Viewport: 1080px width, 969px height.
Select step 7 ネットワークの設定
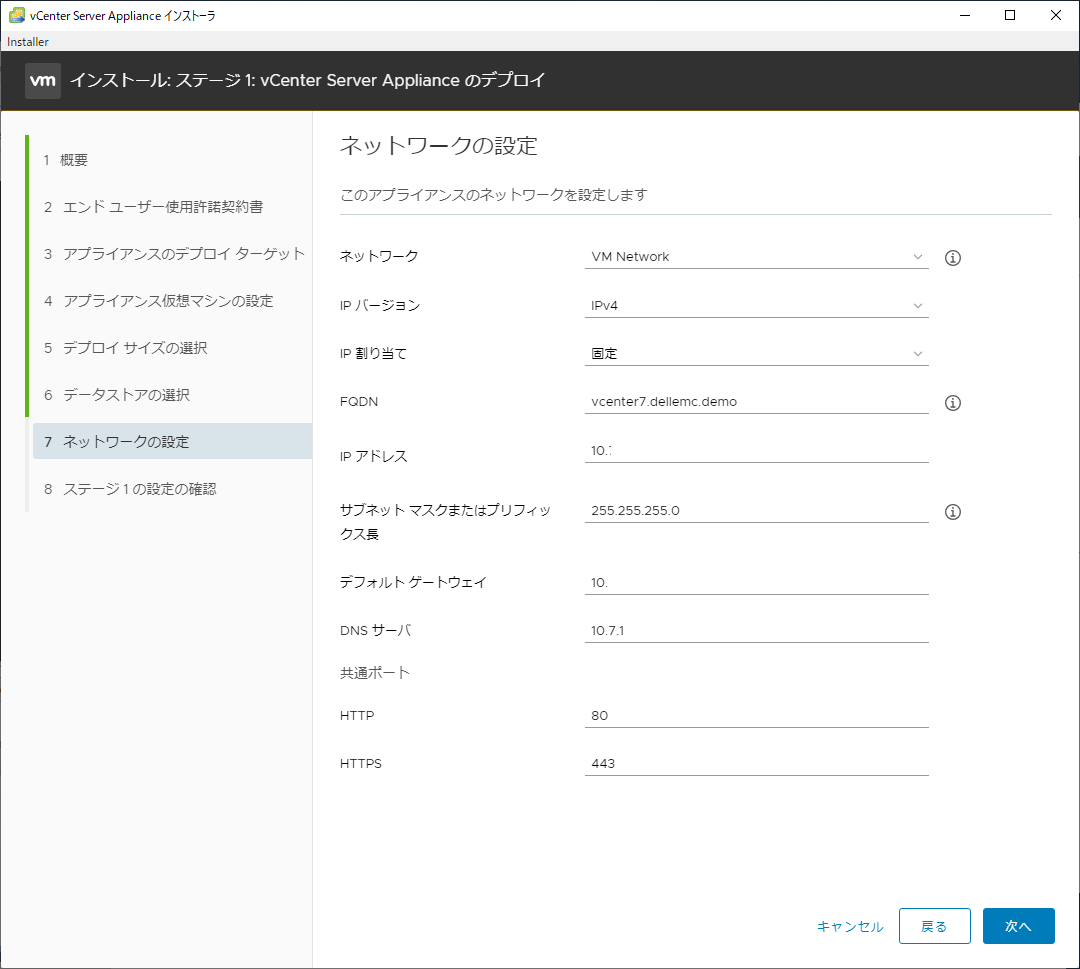coord(172,441)
